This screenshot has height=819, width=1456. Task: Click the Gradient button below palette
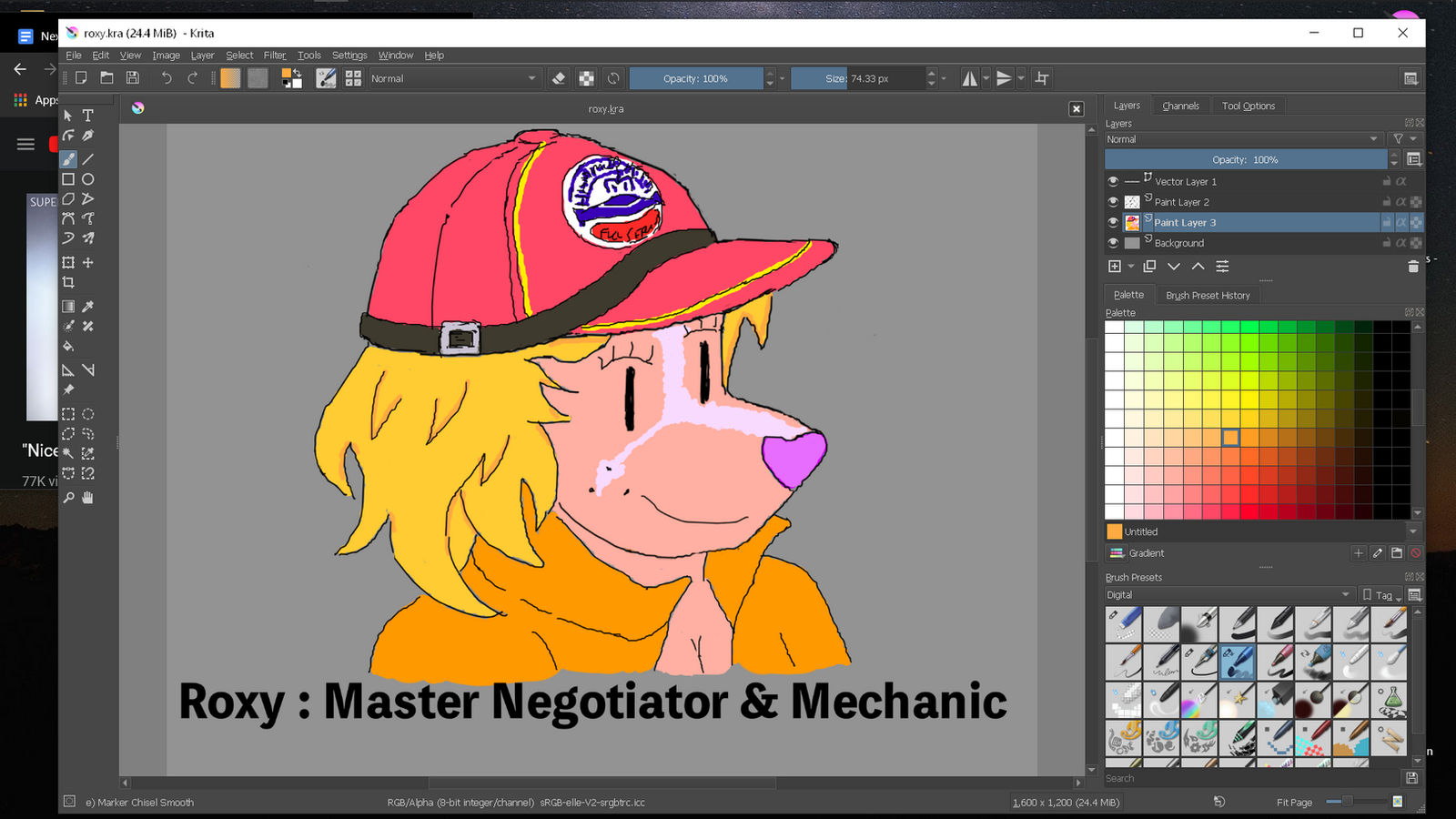point(1137,553)
